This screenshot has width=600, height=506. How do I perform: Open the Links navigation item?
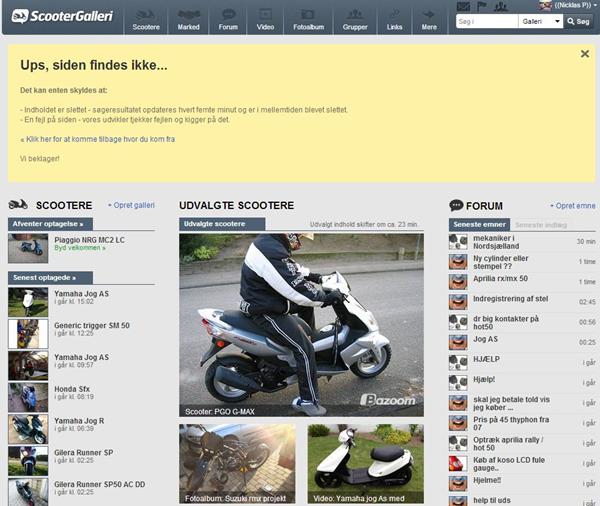(394, 20)
